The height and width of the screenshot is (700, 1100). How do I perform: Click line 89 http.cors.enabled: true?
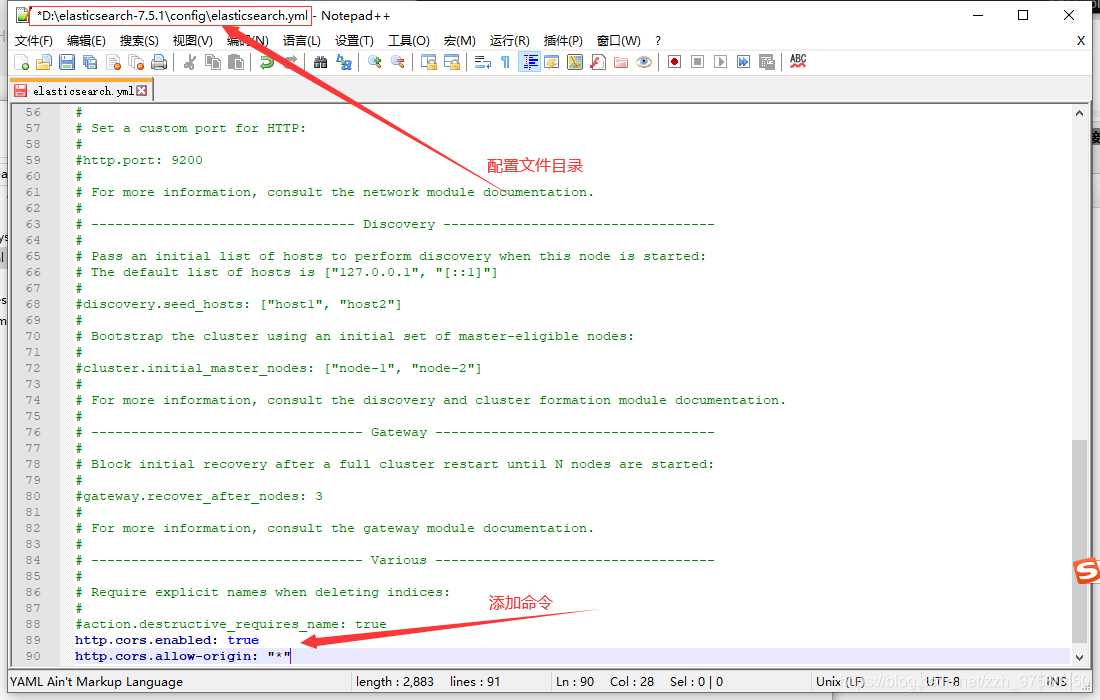click(167, 640)
